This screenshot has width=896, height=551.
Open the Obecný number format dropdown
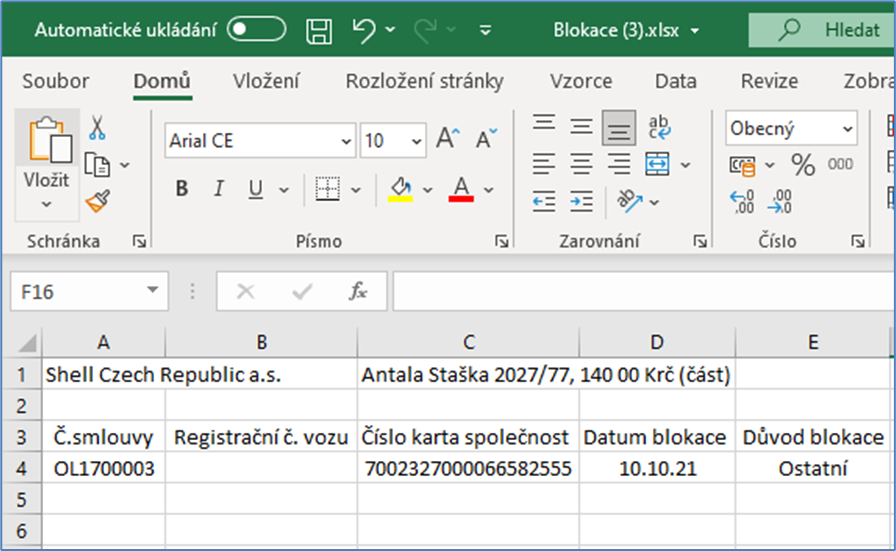point(848,129)
